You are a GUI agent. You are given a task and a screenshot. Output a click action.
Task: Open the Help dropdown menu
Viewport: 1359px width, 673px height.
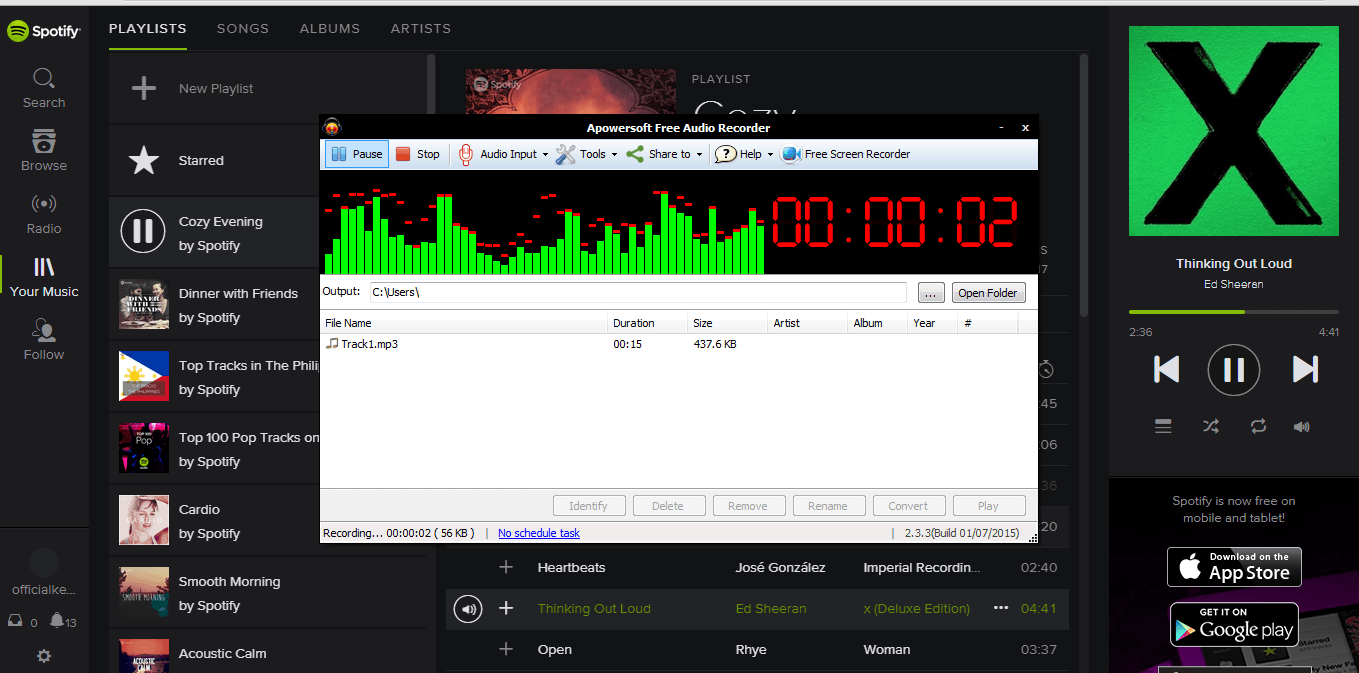point(744,154)
